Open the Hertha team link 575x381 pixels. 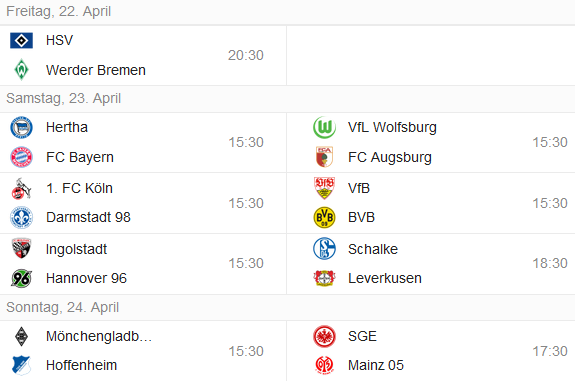point(67,127)
